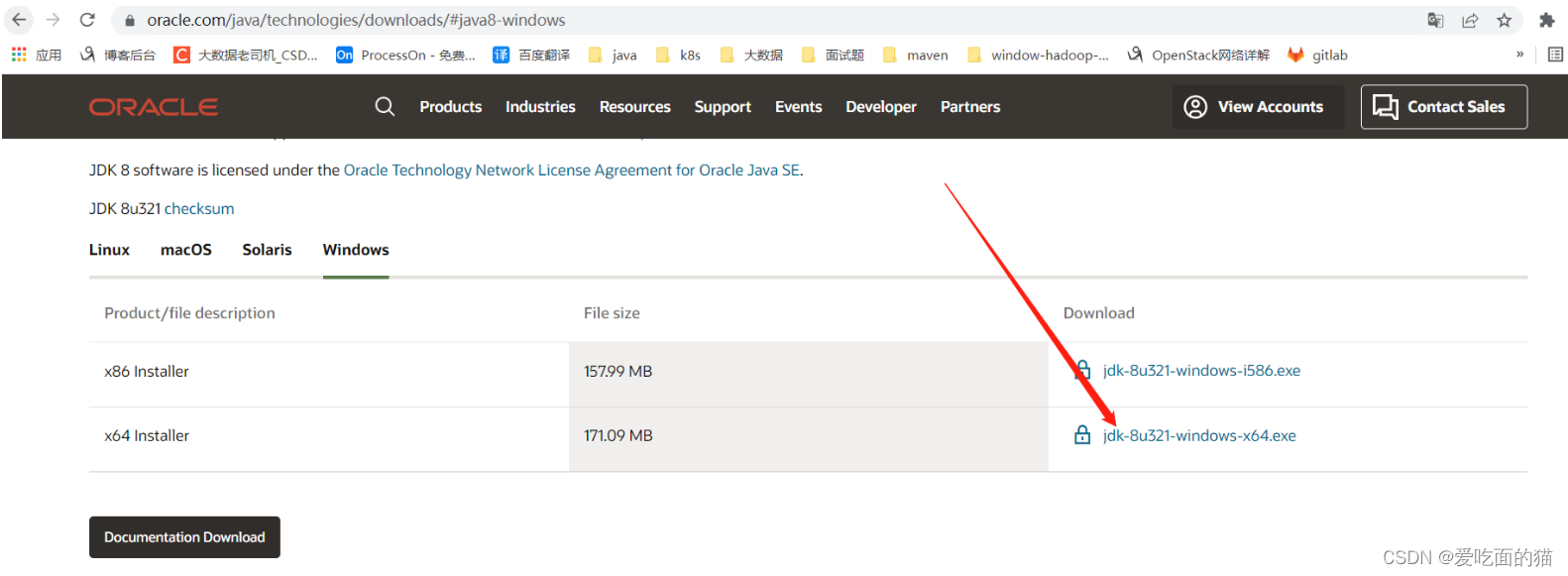Open the Oracle site search magnifier
This screenshot has height=576, width=1568.
tap(385, 106)
